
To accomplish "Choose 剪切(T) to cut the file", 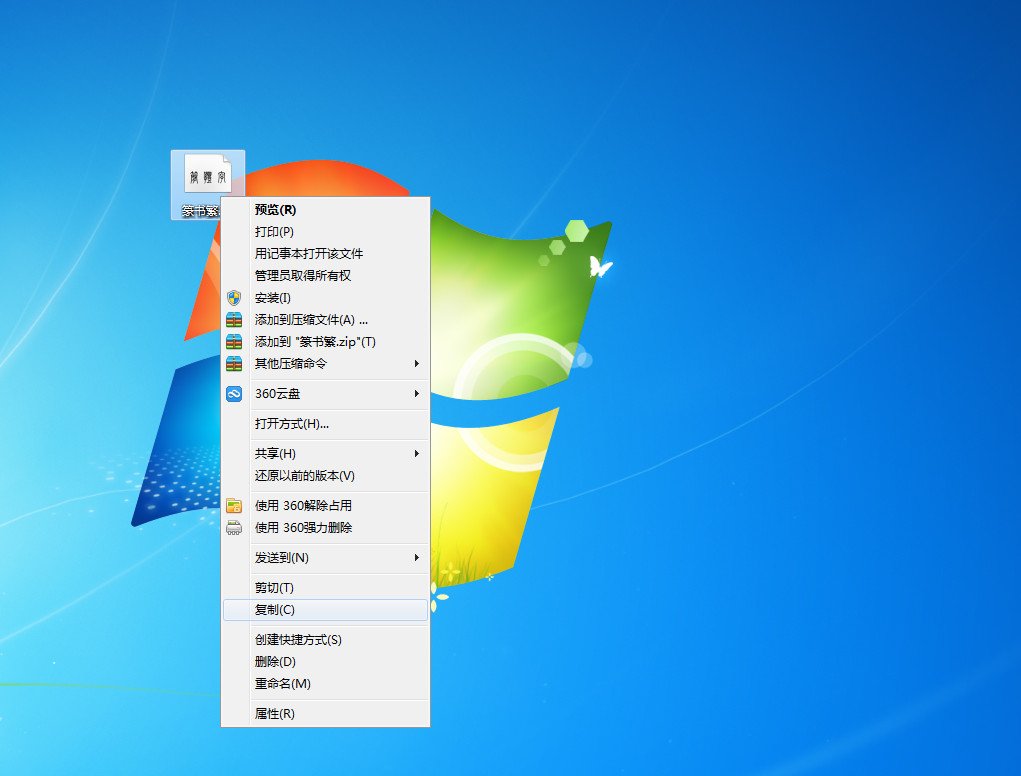I will pos(275,587).
